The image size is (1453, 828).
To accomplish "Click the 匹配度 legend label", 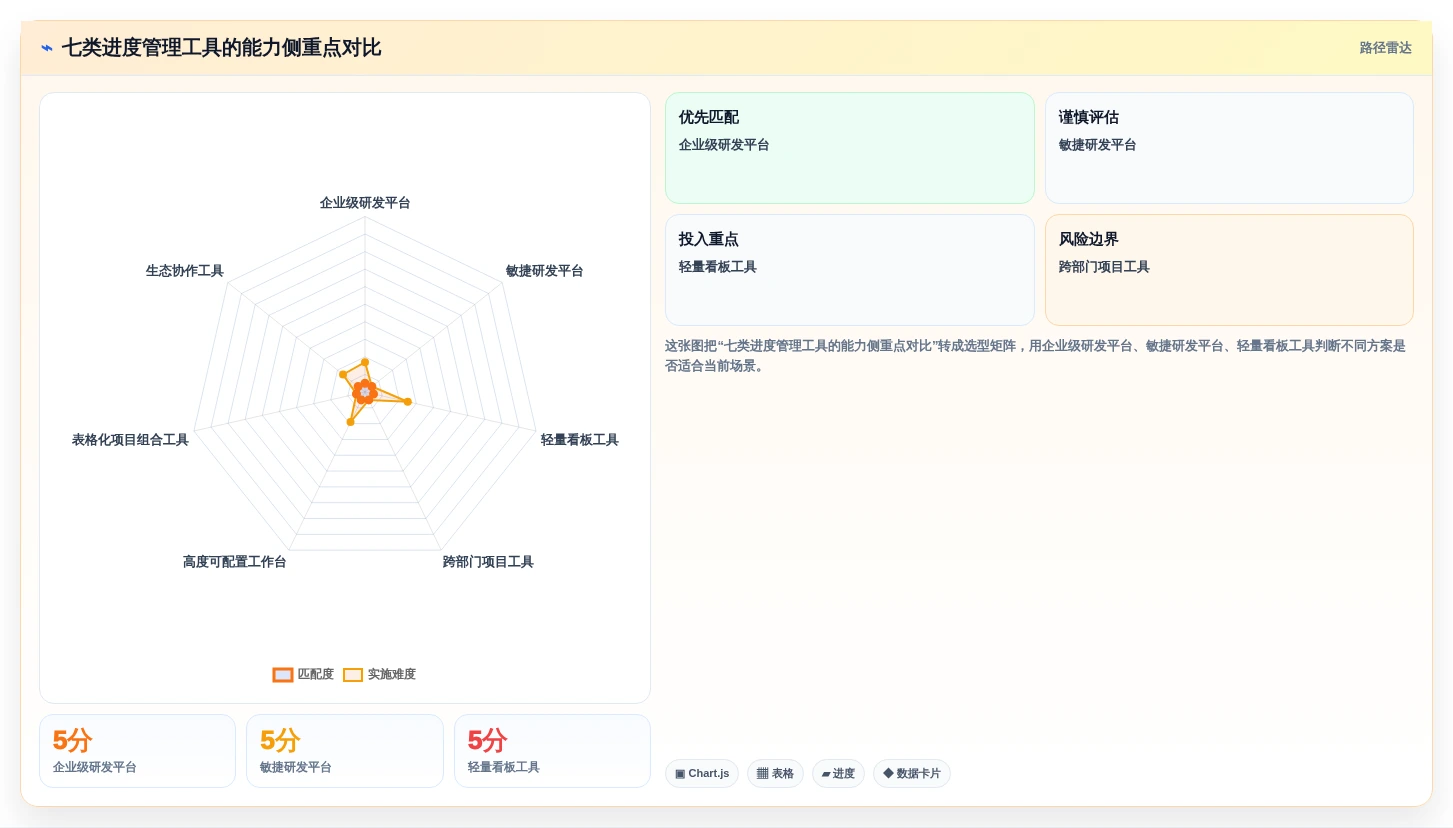I will 316,675.
